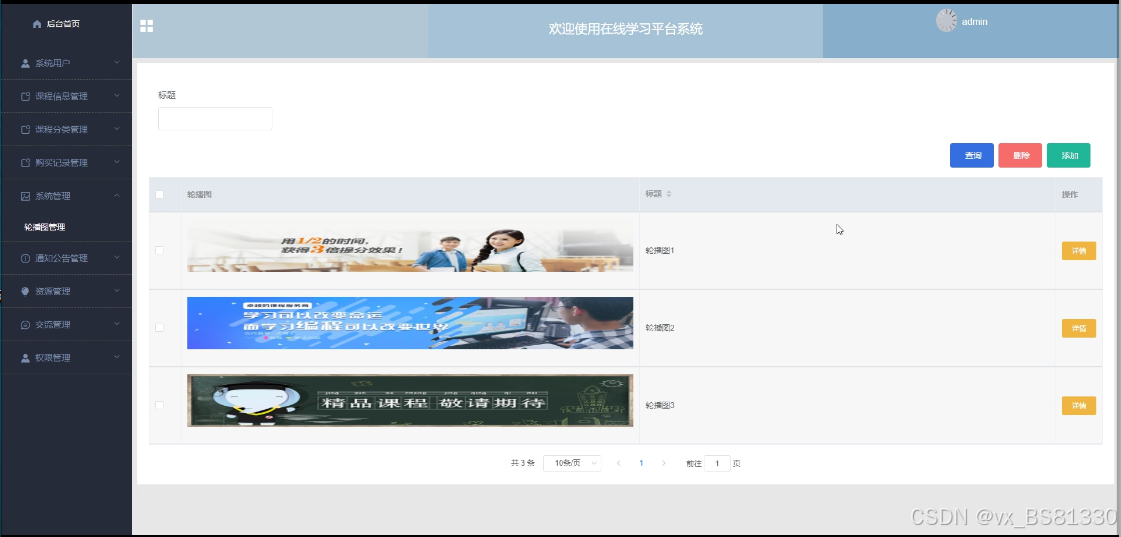Viewport: 1121px width, 537px height.
Task: Check the row checkbox for 轮播图2
Action: (x=159, y=327)
